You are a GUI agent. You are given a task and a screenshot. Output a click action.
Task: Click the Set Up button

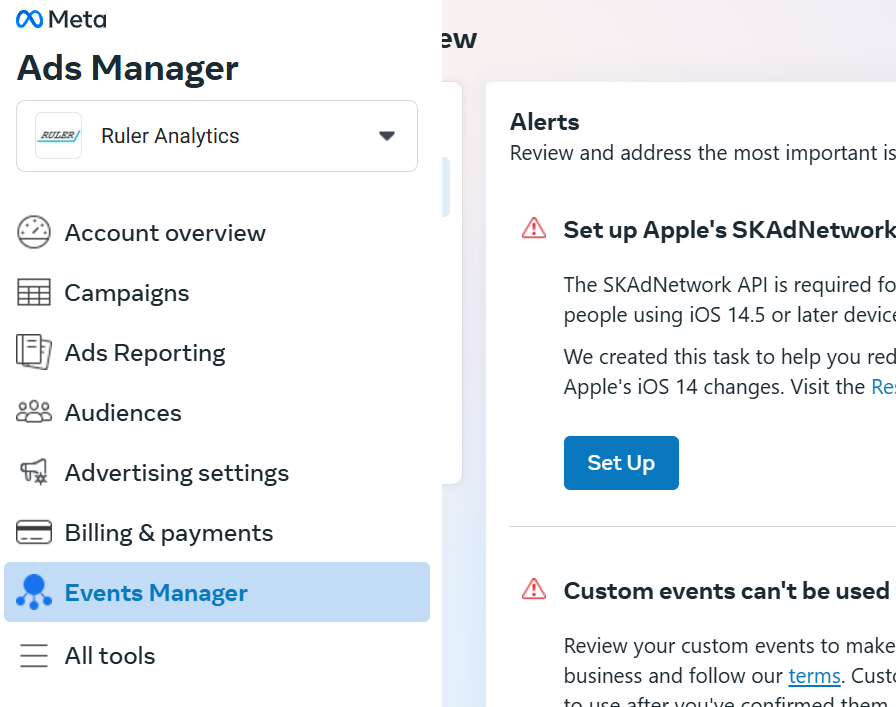click(621, 463)
